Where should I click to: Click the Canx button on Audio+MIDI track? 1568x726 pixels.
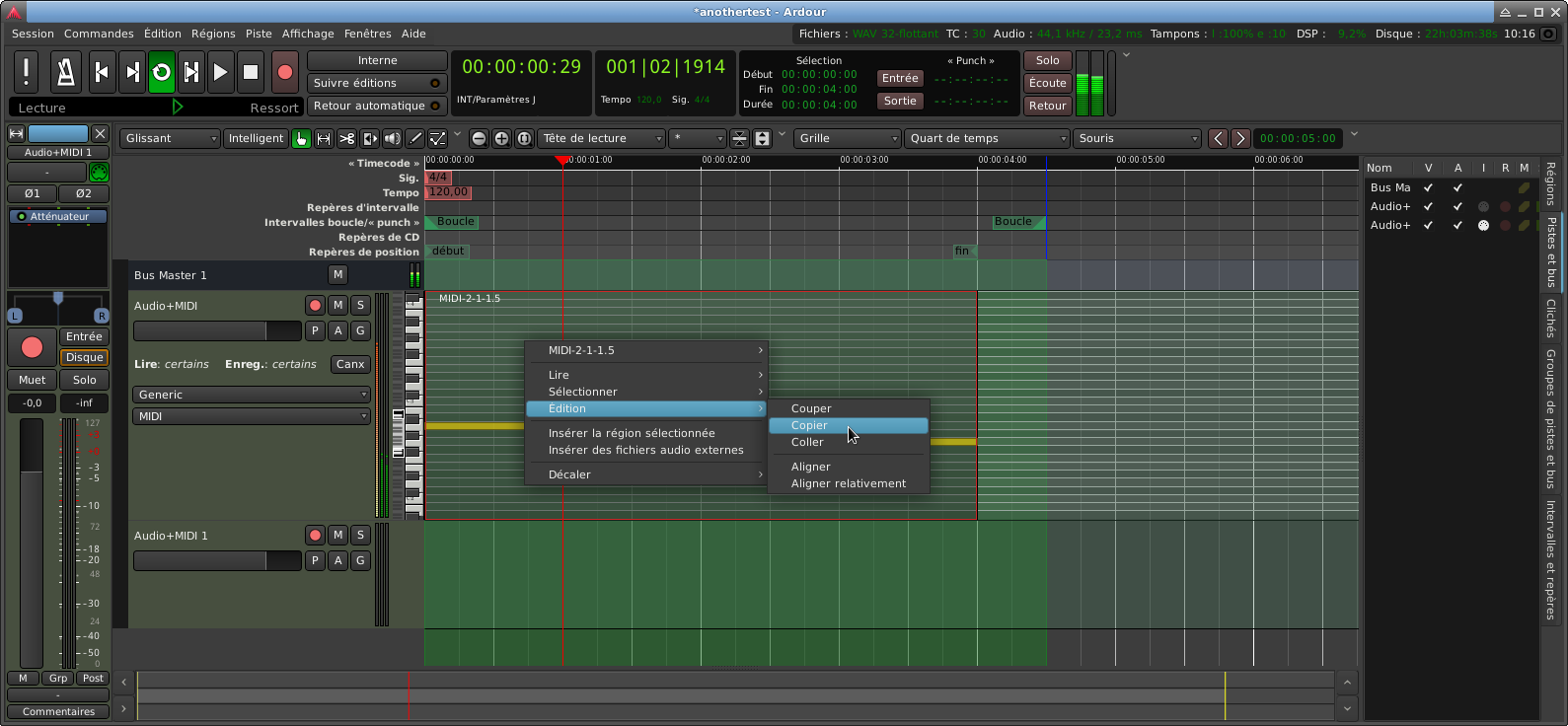point(350,364)
